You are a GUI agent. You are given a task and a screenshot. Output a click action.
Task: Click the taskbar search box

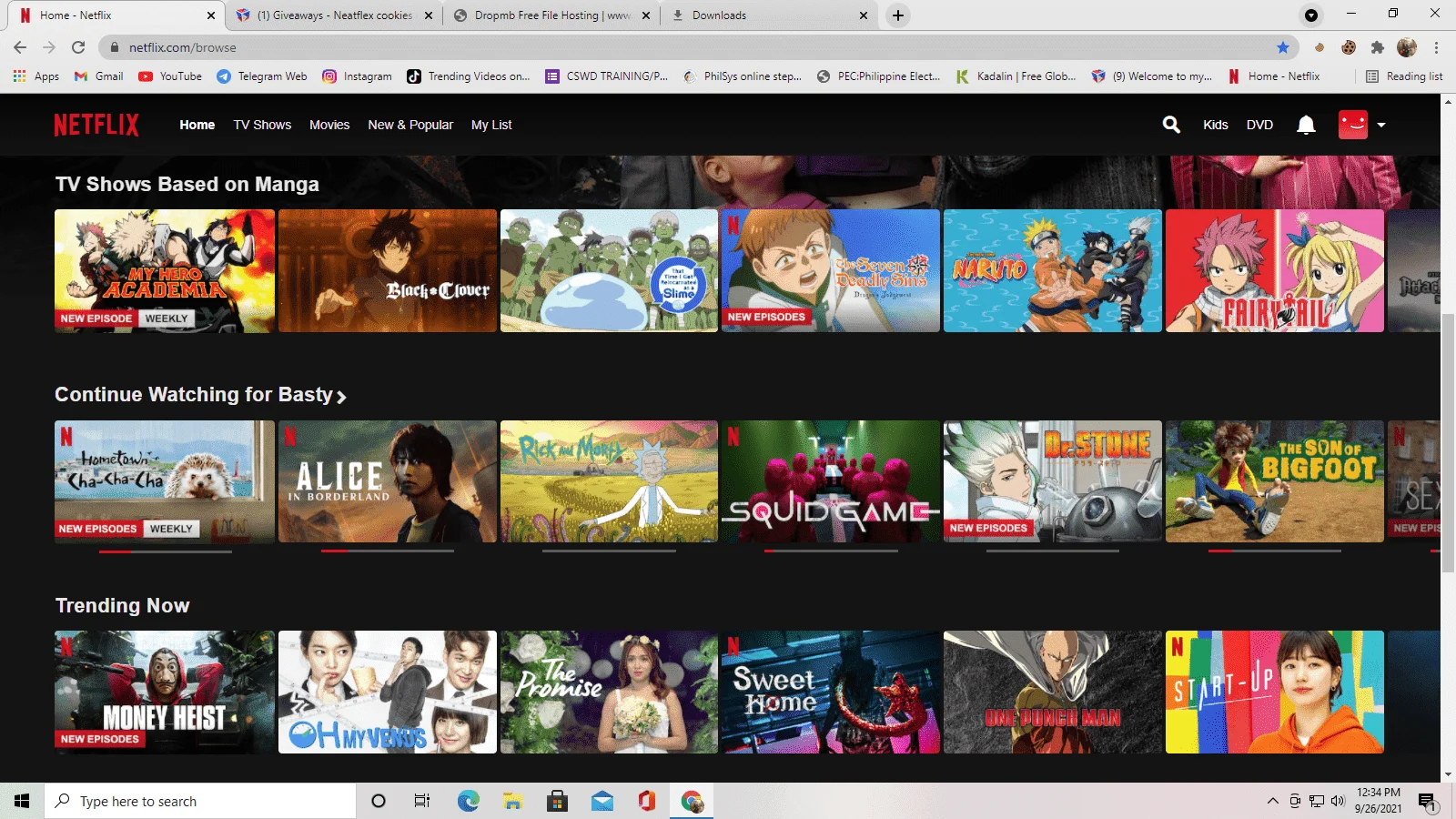pos(200,801)
